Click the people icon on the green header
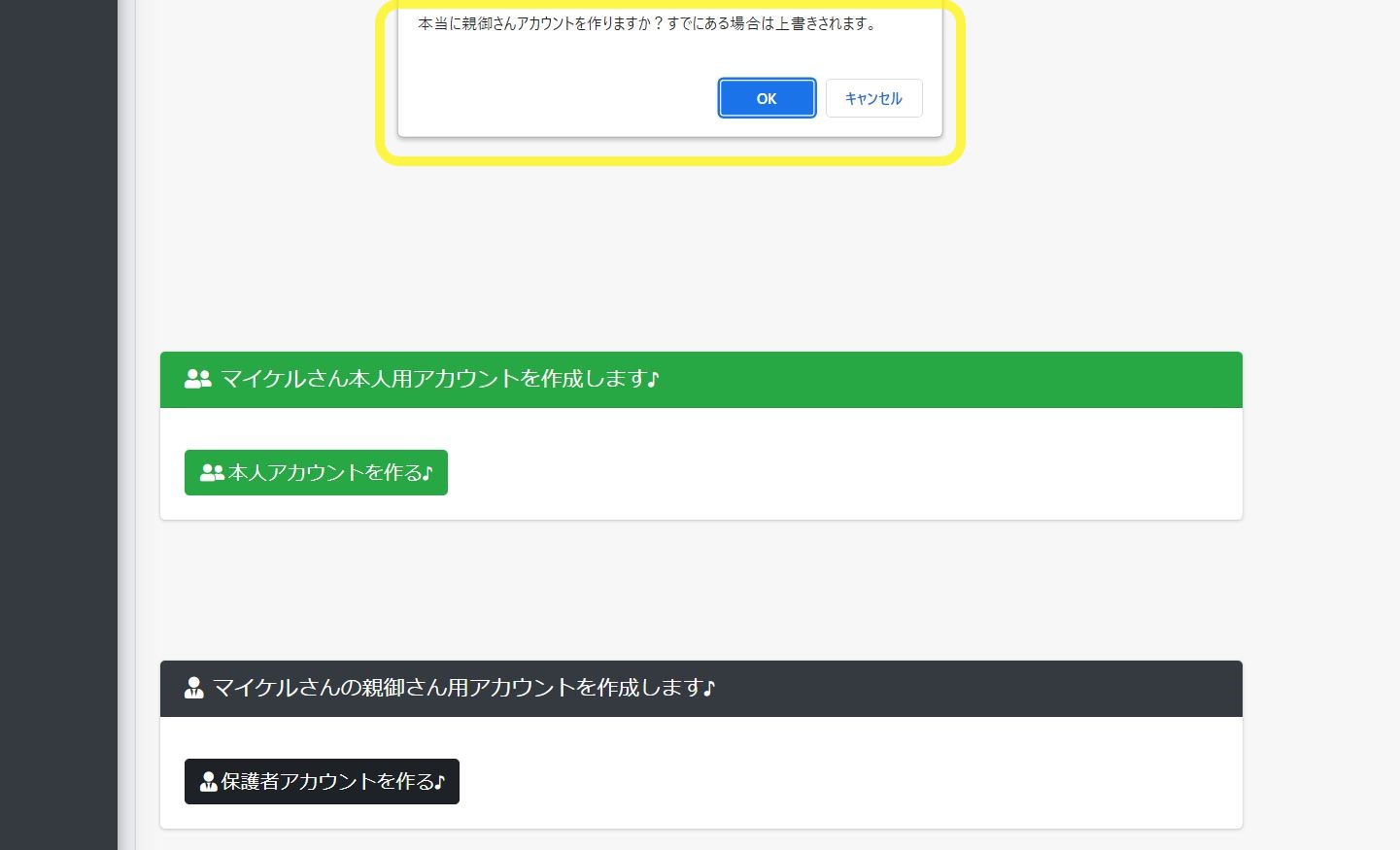1400x850 pixels. point(197,379)
